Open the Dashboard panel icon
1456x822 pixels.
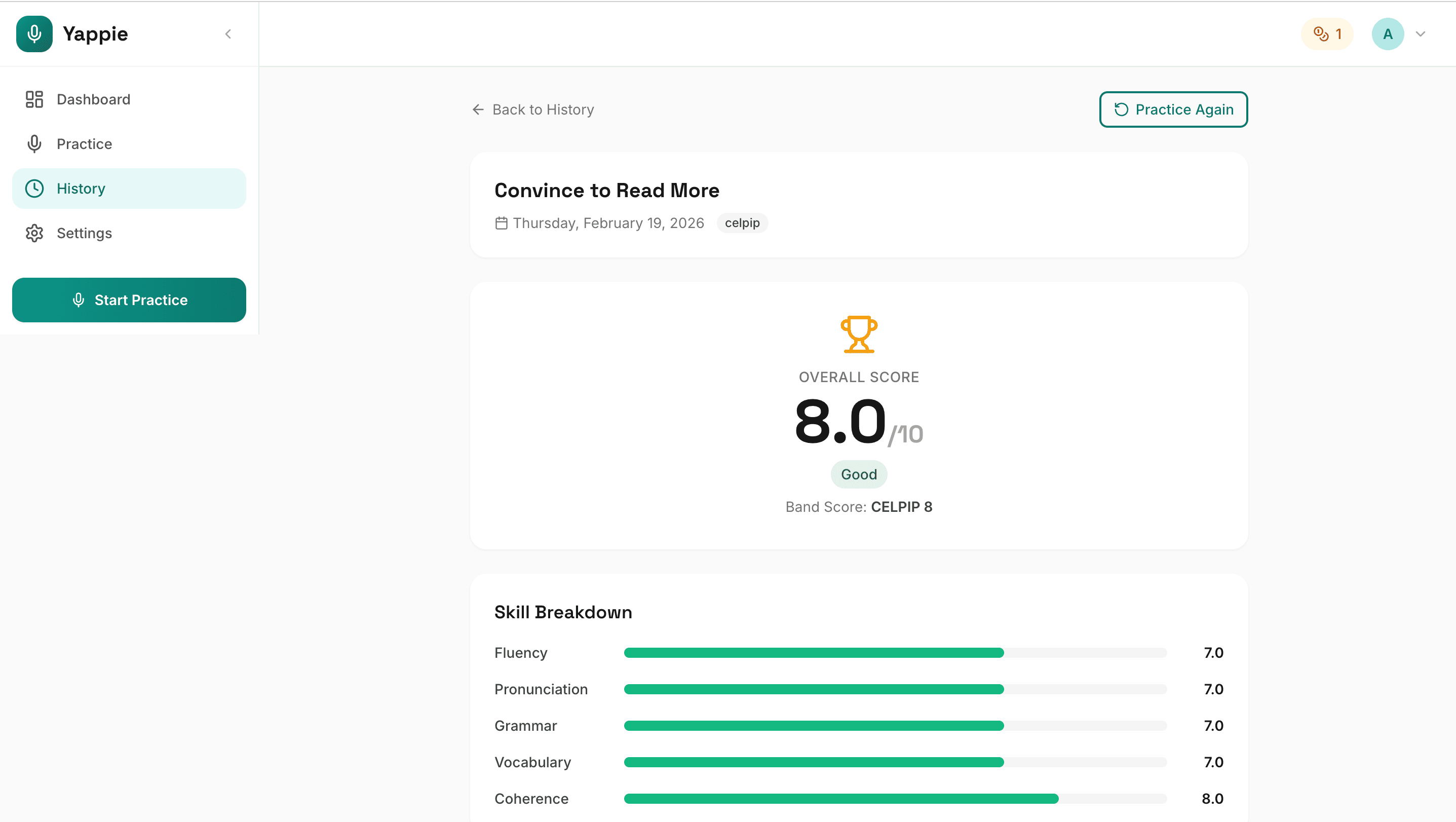(x=34, y=99)
